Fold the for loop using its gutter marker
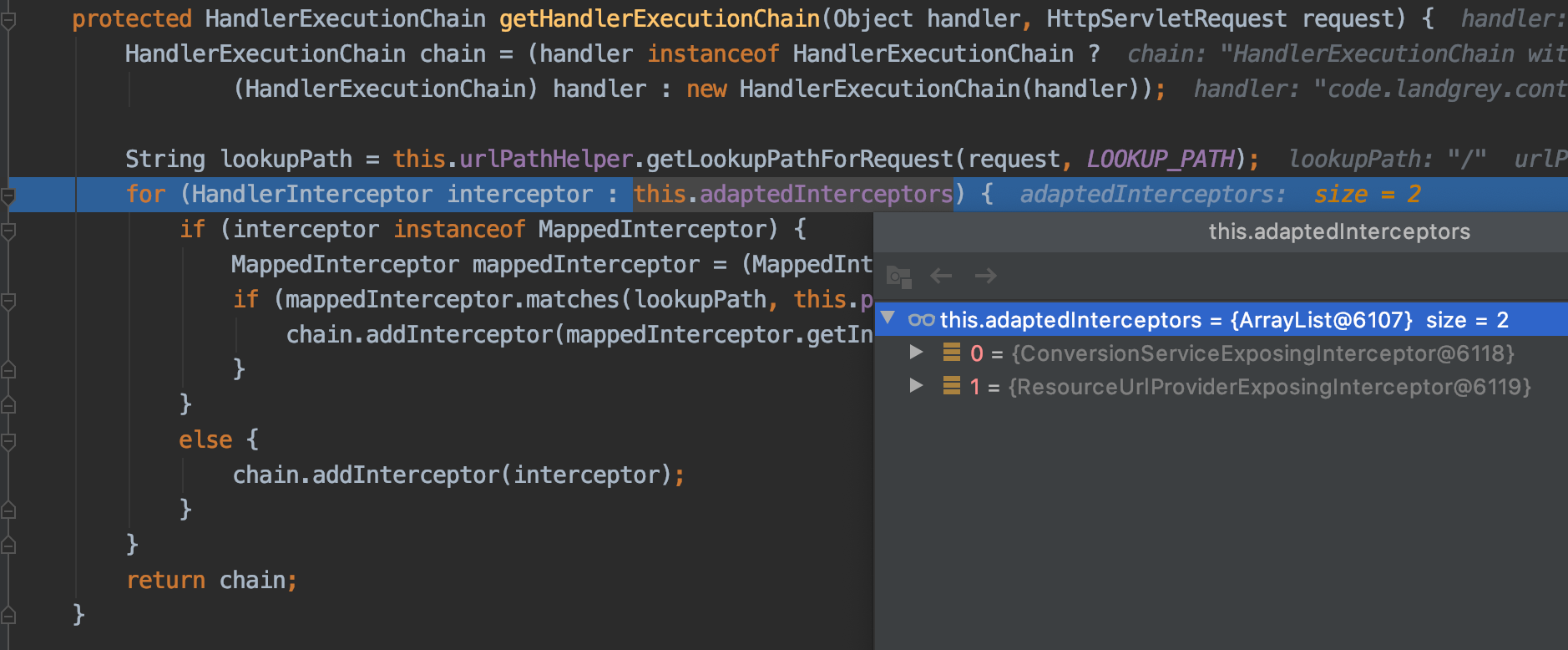The image size is (1568, 650). (8, 196)
